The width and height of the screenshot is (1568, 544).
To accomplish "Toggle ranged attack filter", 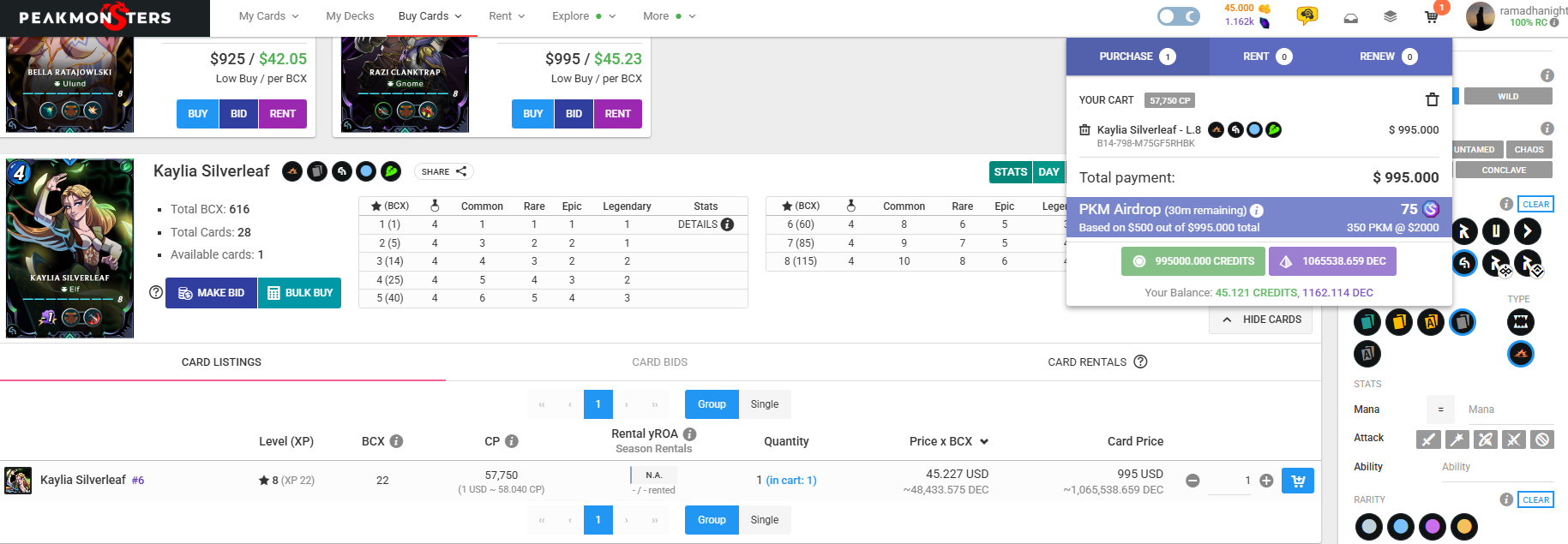I will coord(1486,439).
